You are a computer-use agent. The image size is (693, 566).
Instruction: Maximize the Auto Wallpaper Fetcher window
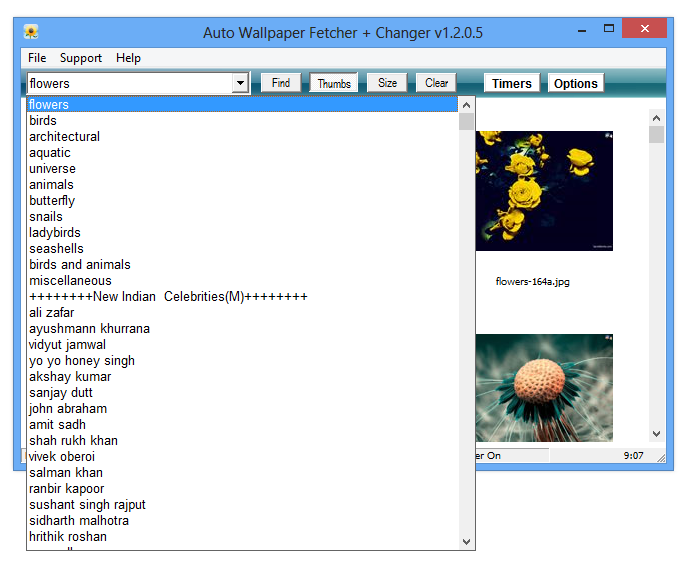609,28
